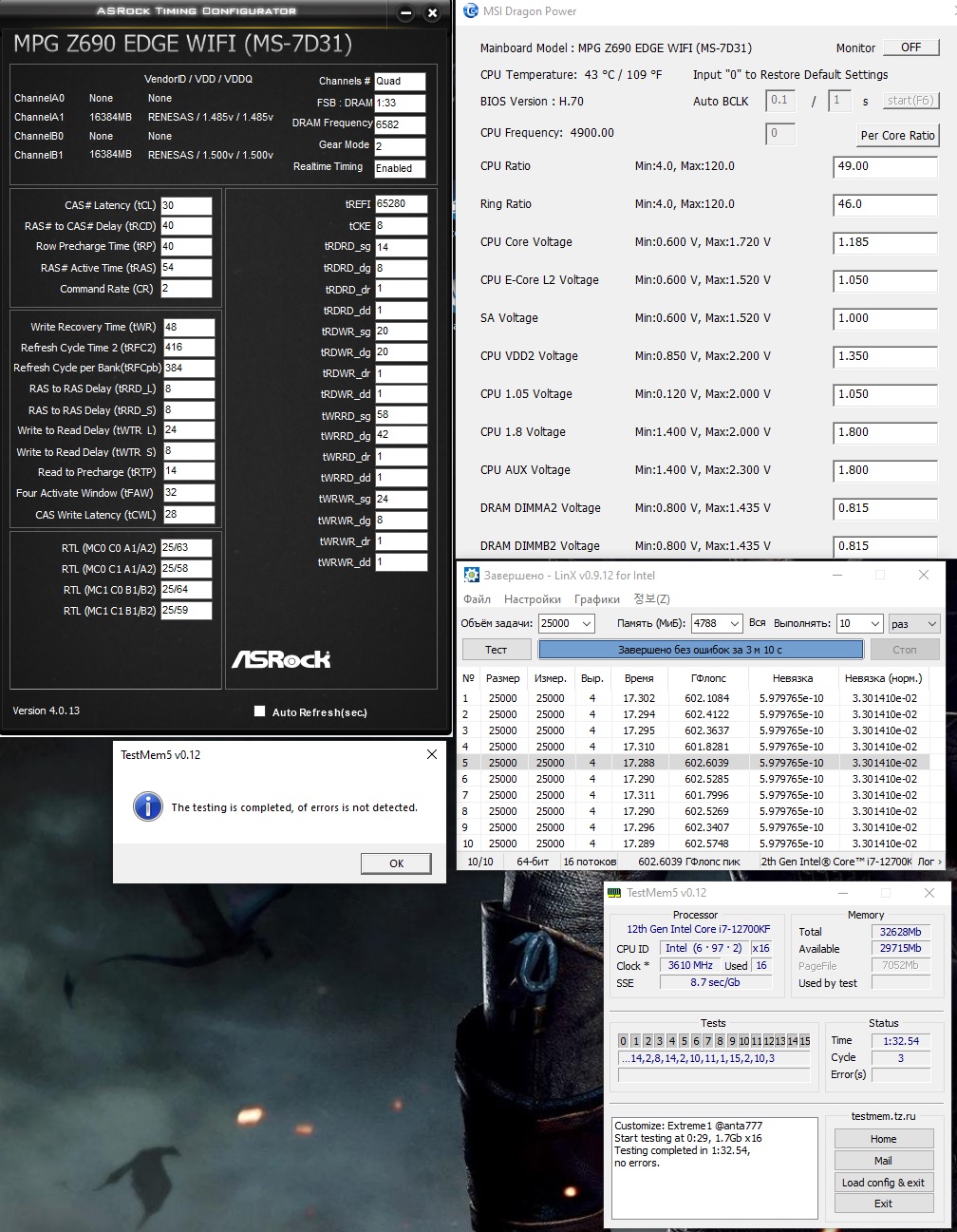Click the Mail button in TestMem5

pyautogui.click(x=883, y=1161)
